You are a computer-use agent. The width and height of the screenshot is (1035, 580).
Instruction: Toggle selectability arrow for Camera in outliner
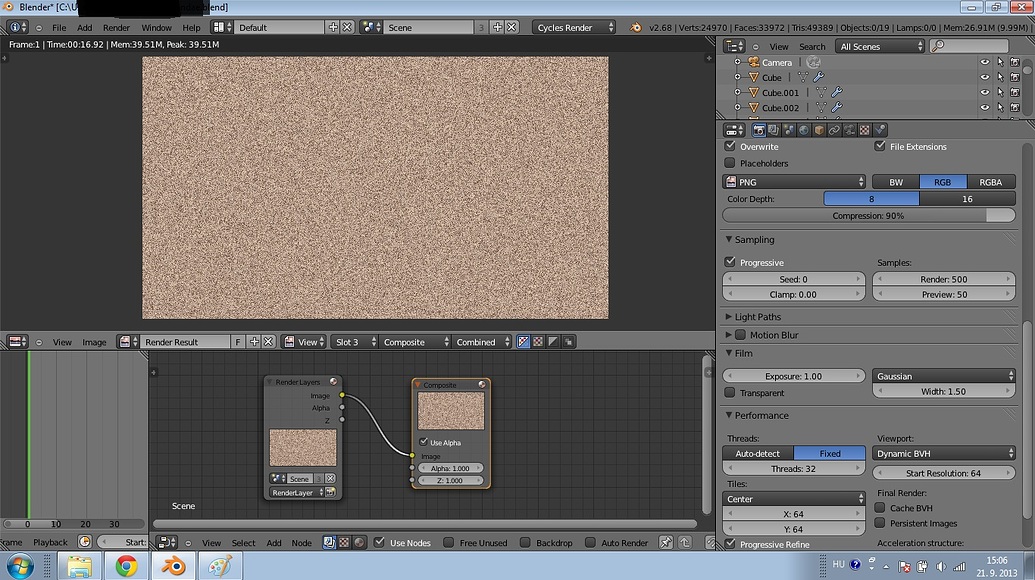(1000, 62)
